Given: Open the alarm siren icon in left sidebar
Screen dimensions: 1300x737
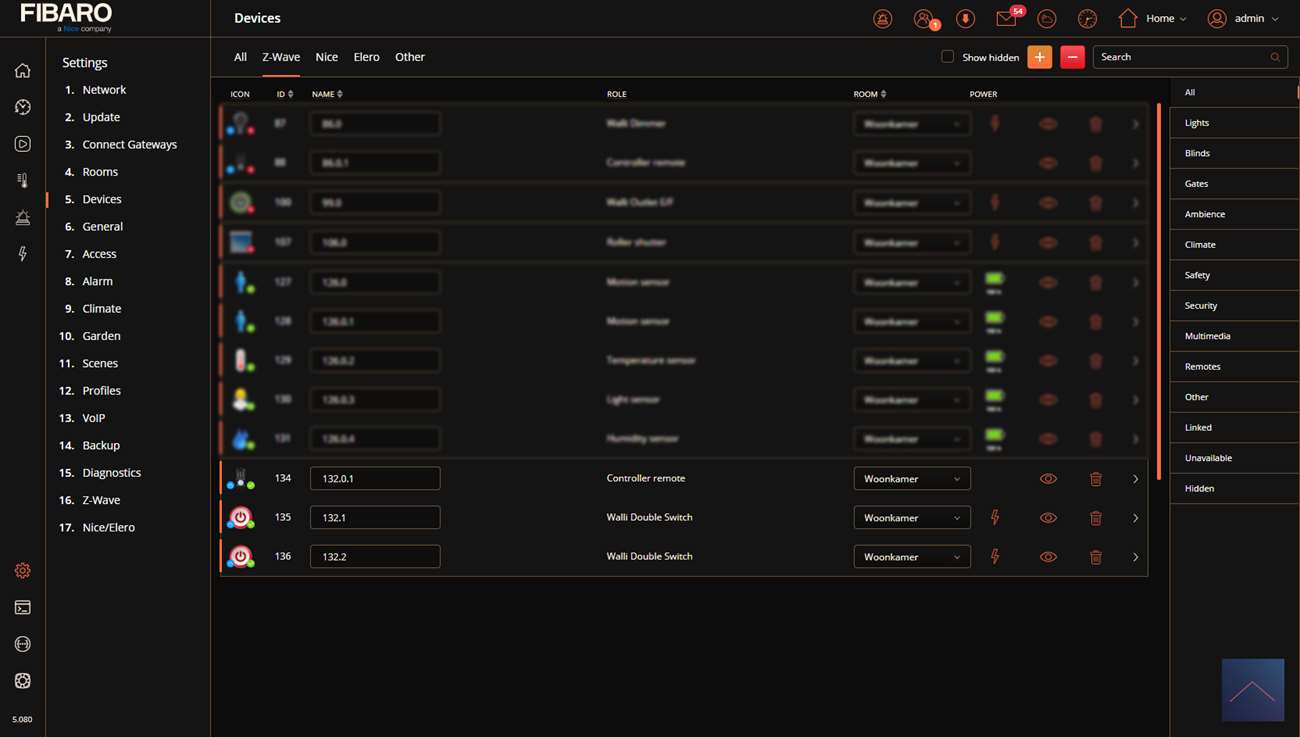Looking at the screenshot, I should pyautogui.click(x=22, y=218).
